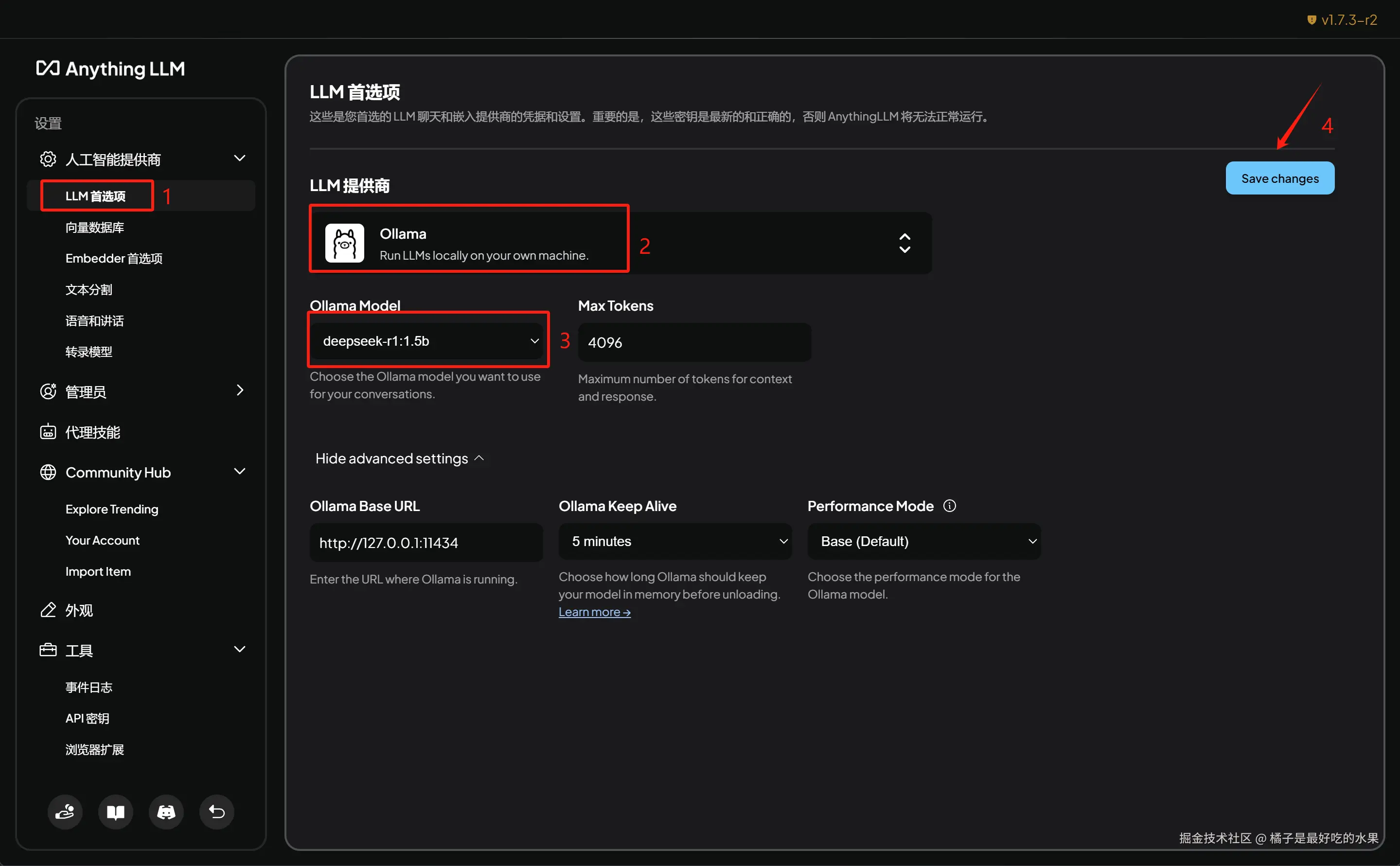Open 转录模型 settings
Image resolution: width=1400 pixels, height=866 pixels.
[89, 352]
